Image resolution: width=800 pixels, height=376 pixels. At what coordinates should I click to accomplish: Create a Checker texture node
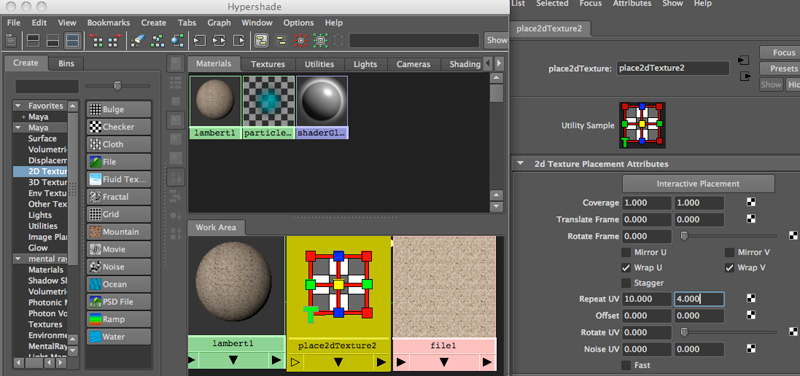tap(119, 127)
